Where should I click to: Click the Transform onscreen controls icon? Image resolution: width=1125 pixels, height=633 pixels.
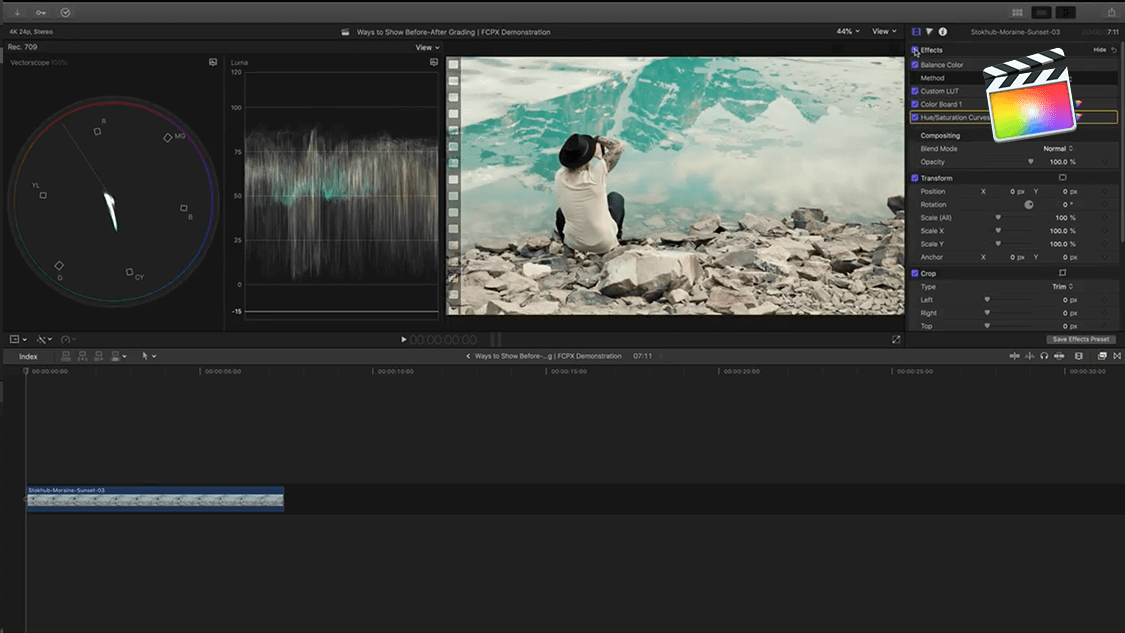(x=1062, y=178)
